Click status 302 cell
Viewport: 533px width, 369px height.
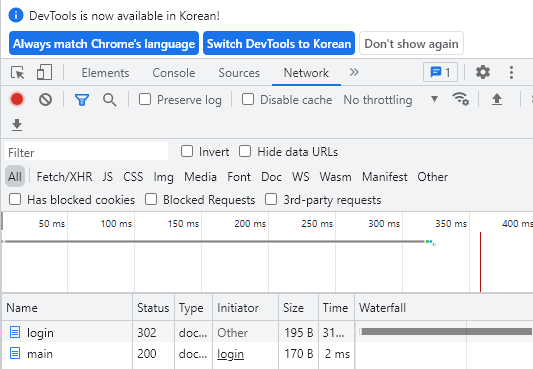click(147, 332)
